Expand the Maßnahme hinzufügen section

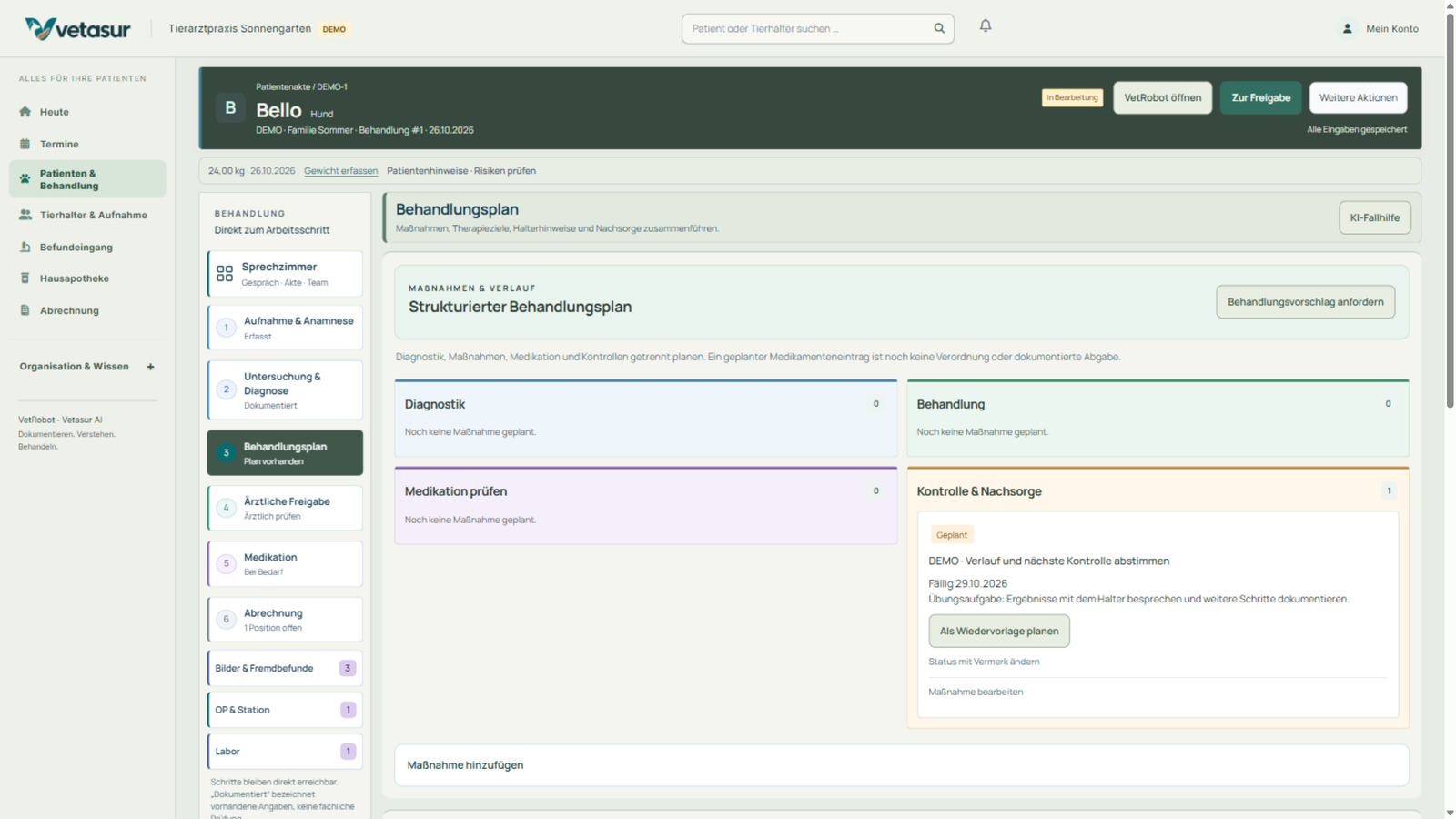coord(901,765)
